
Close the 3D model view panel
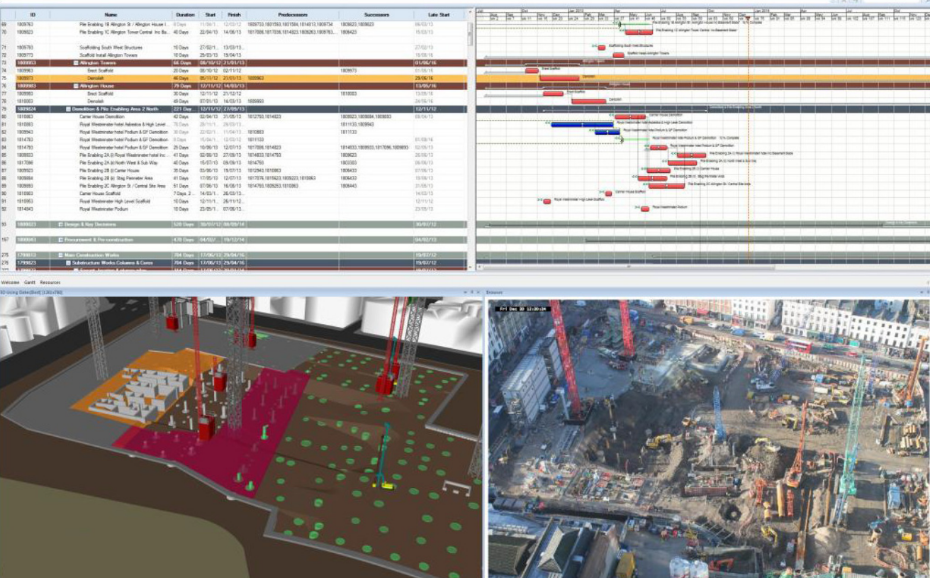[479, 291]
